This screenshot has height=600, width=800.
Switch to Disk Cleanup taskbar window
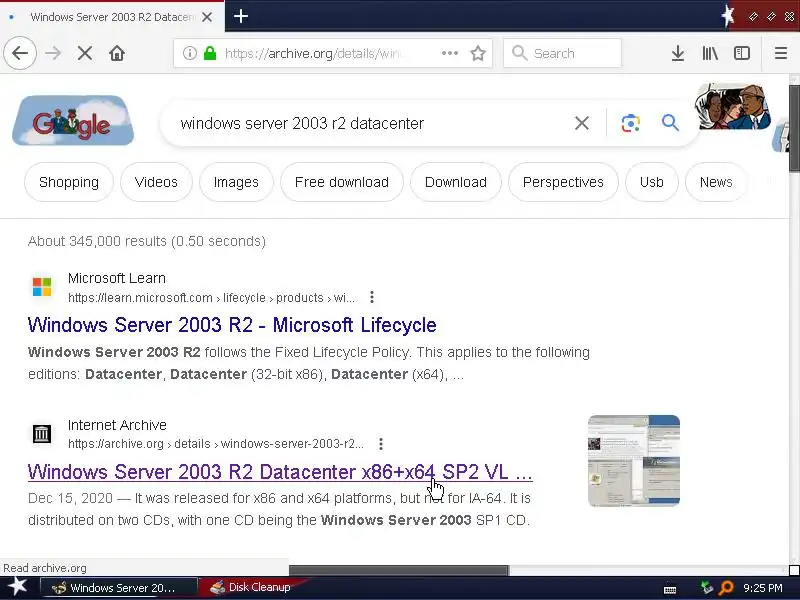251,588
